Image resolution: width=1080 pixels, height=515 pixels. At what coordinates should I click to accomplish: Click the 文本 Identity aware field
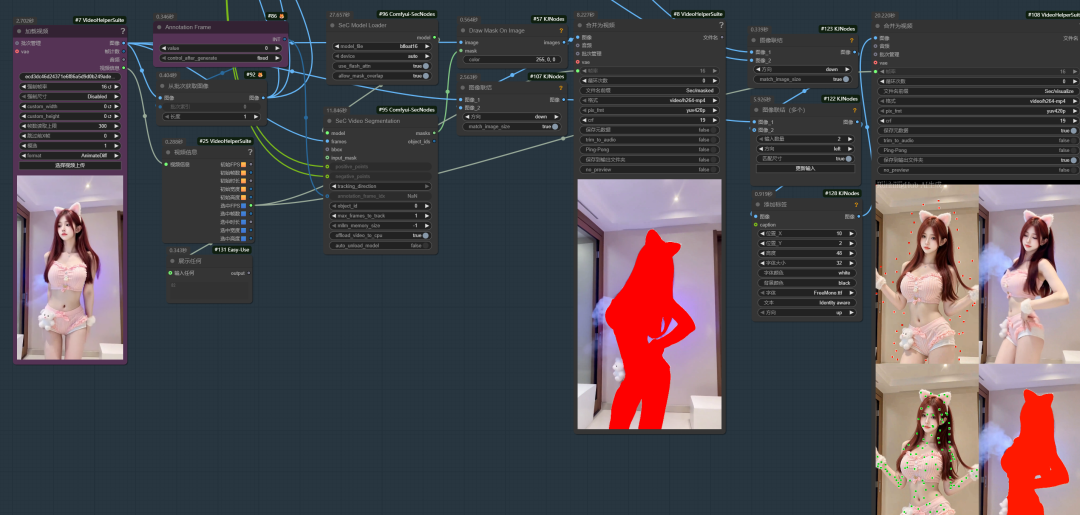807,302
